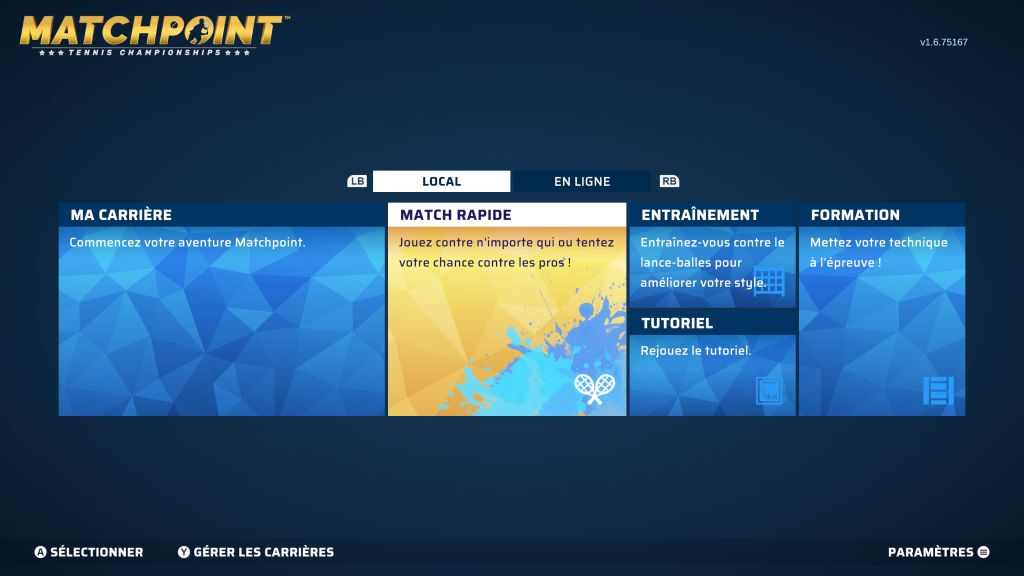Screen dimensions: 1024x576
Task: Click the ball machine net icon
Action: [769, 281]
